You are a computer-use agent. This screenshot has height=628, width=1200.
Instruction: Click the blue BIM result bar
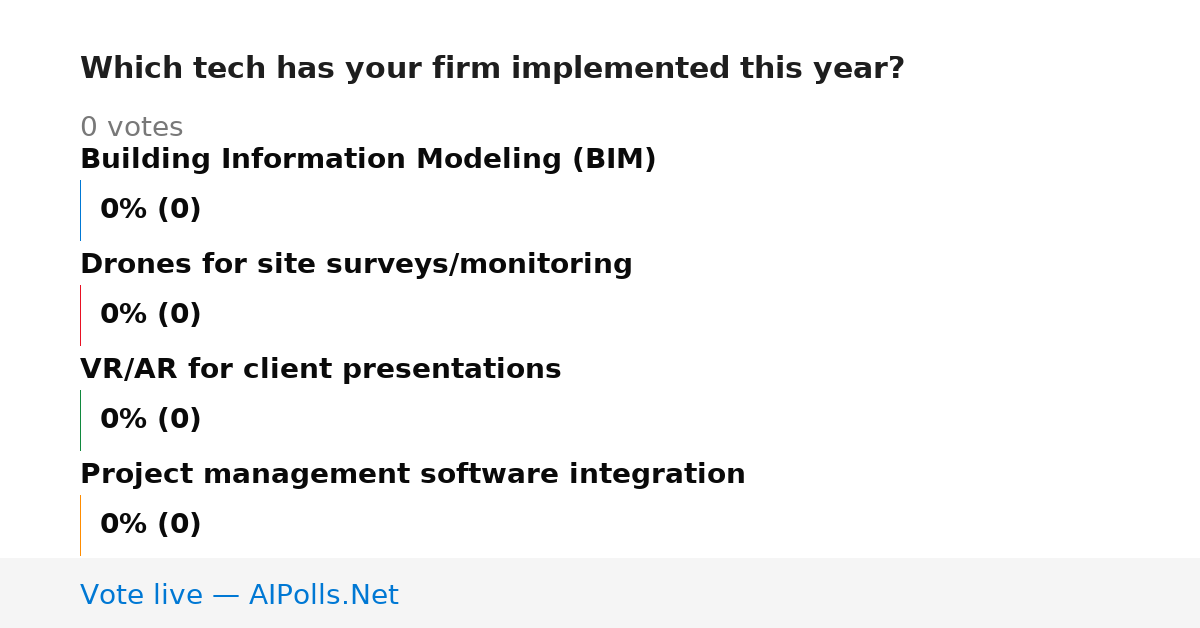80,210
